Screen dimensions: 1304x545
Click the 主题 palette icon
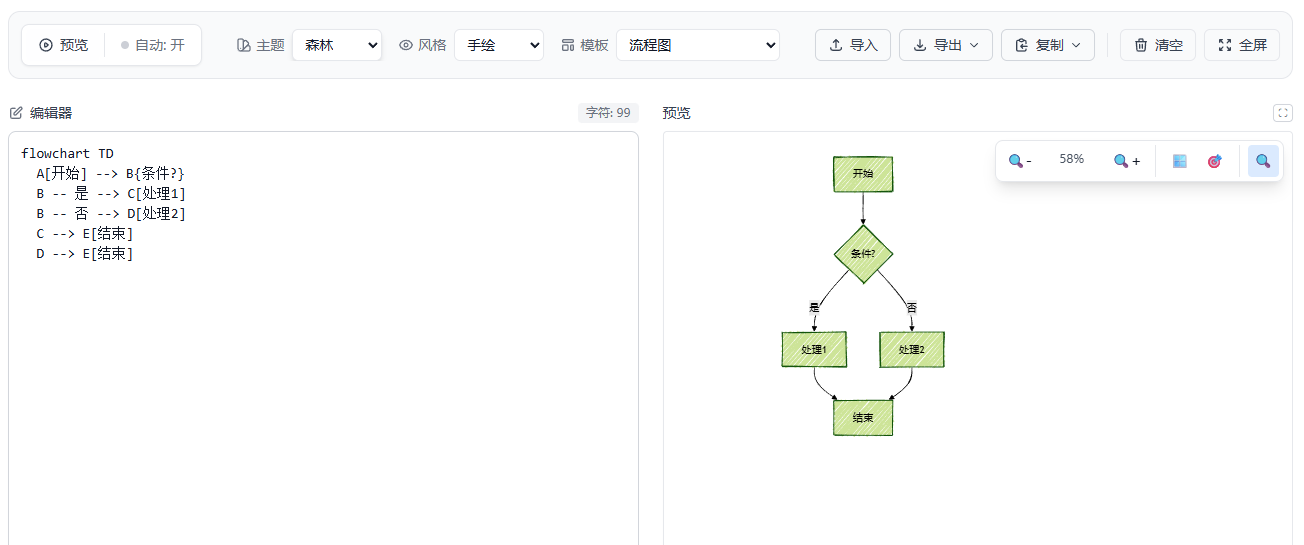[x=243, y=45]
